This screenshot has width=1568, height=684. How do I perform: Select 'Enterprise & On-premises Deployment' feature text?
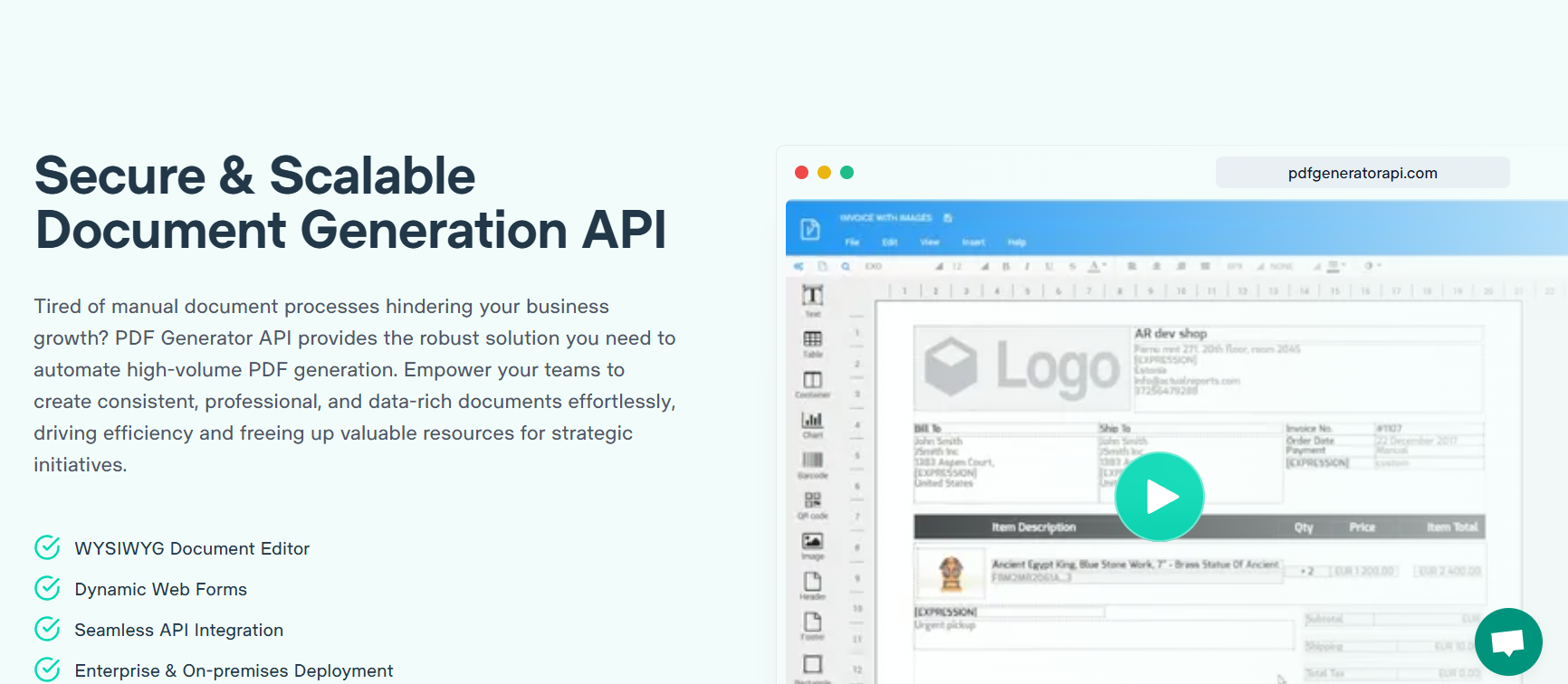[x=234, y=670]
